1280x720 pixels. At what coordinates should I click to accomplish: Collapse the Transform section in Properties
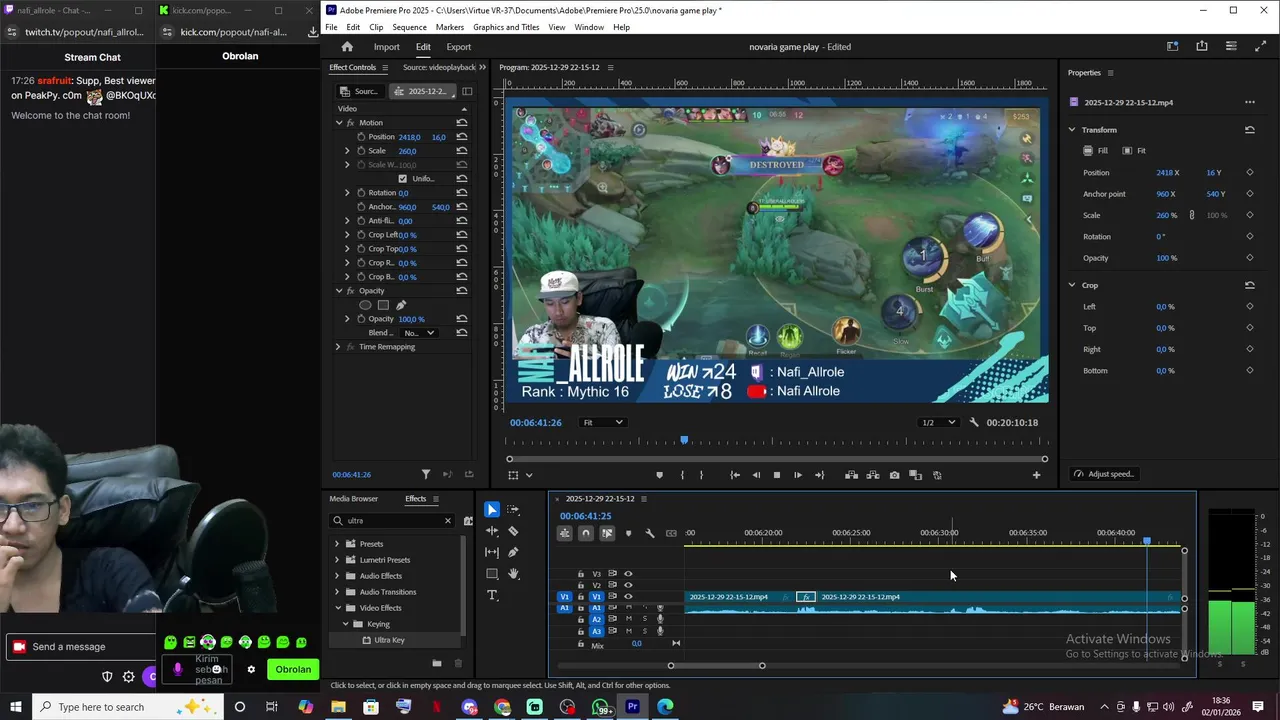tap(1072, 130)
